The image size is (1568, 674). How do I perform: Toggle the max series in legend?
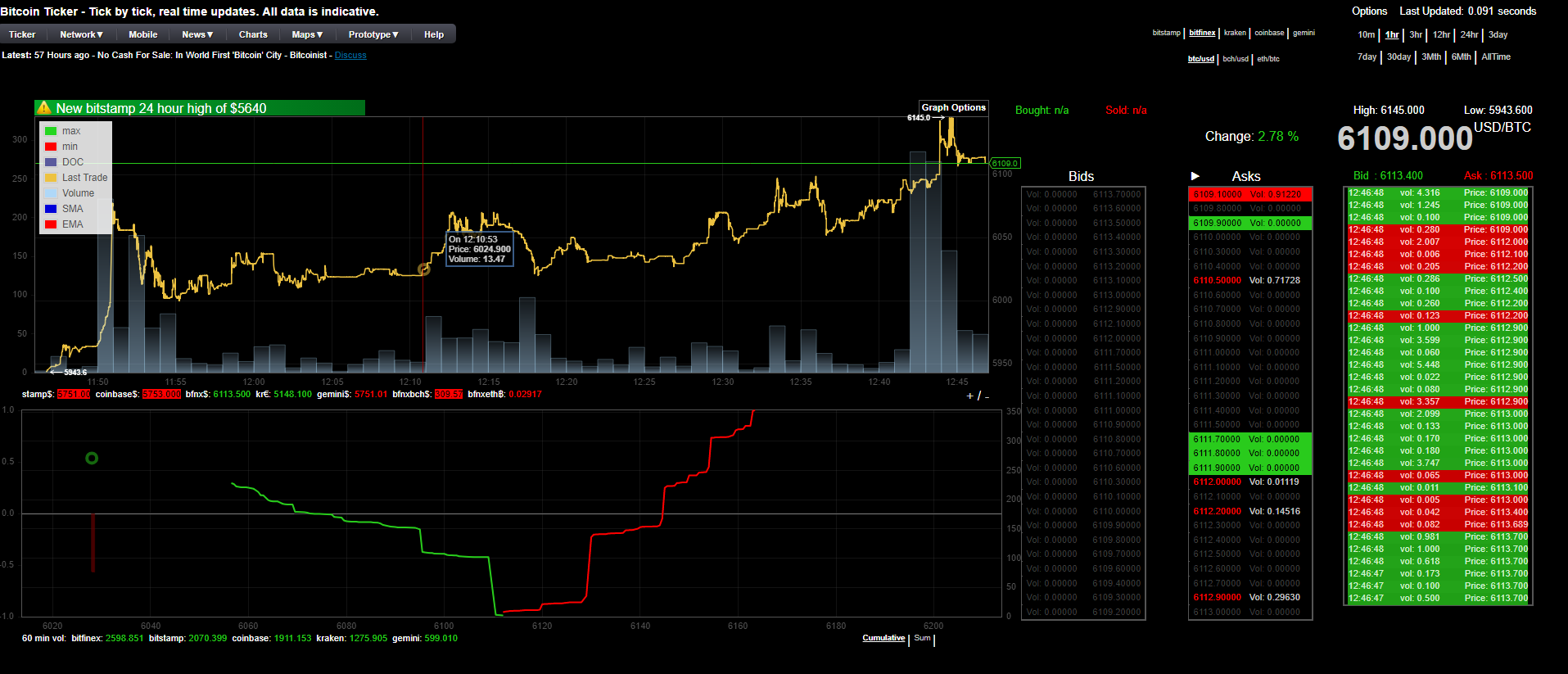pyautogui.click(x=63, y=131)
